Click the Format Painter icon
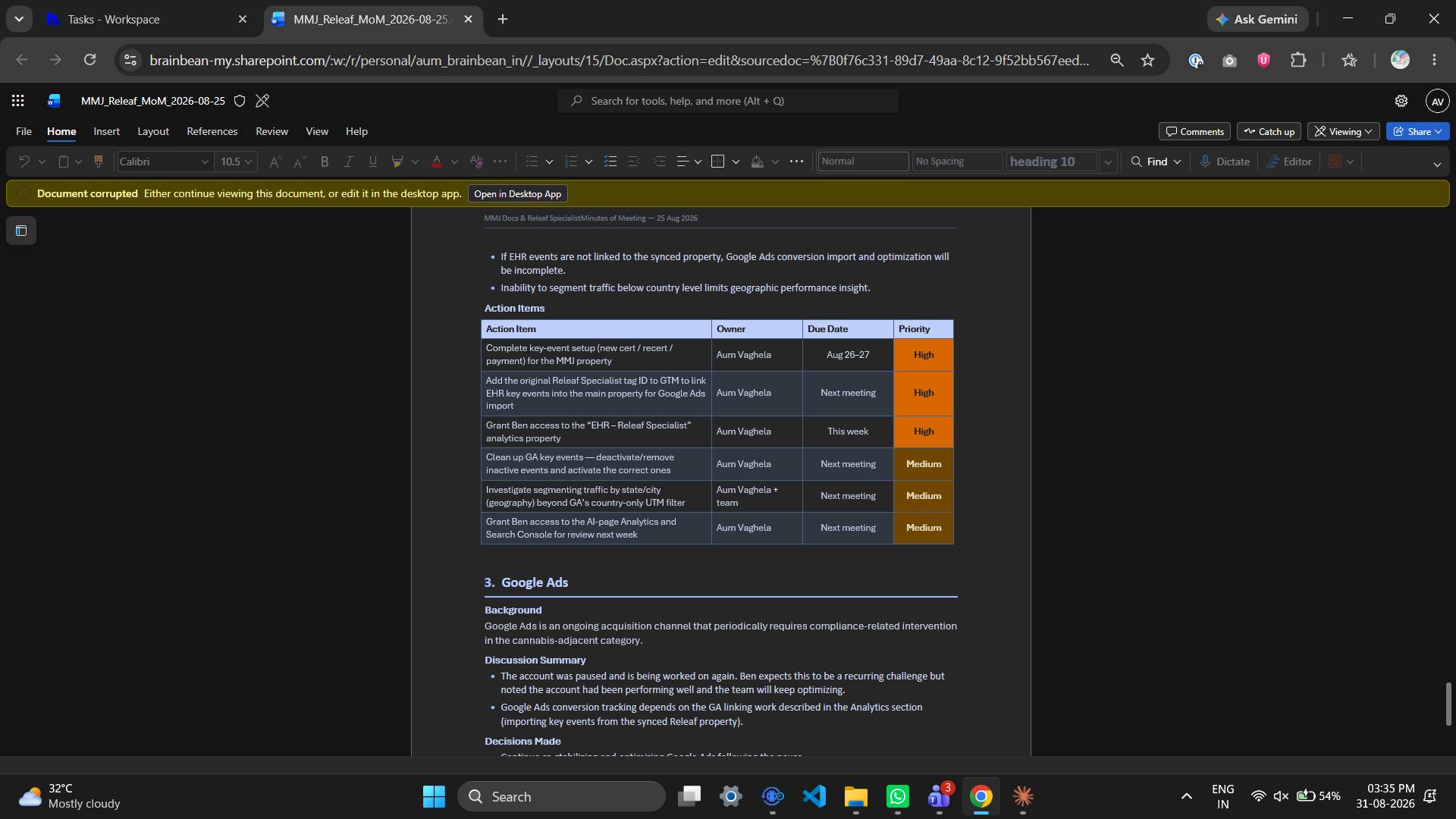Screen dimensions: 1456x819 (x=98, y=162)
